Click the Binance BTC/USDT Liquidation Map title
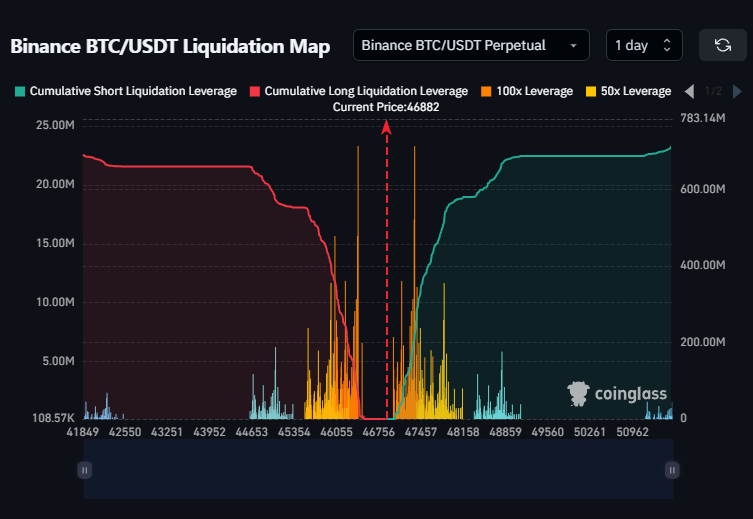The width and height of the screenshot is (753, 519). [170, 47]
